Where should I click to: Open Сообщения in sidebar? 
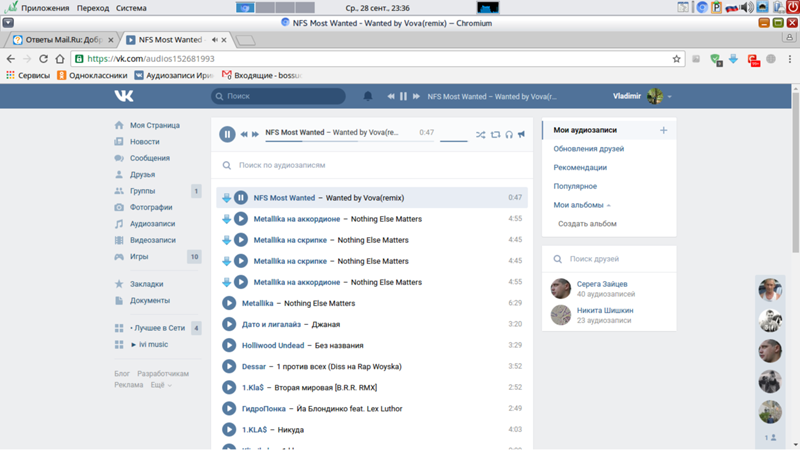pyautogui.click(x=149, y=158)
